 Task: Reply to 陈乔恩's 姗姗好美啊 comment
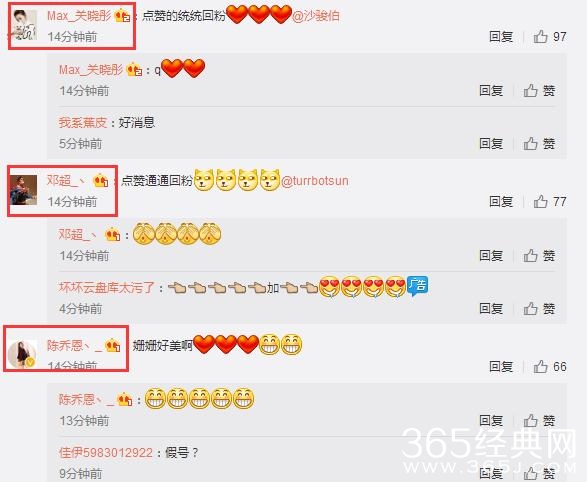coord(501,366)
